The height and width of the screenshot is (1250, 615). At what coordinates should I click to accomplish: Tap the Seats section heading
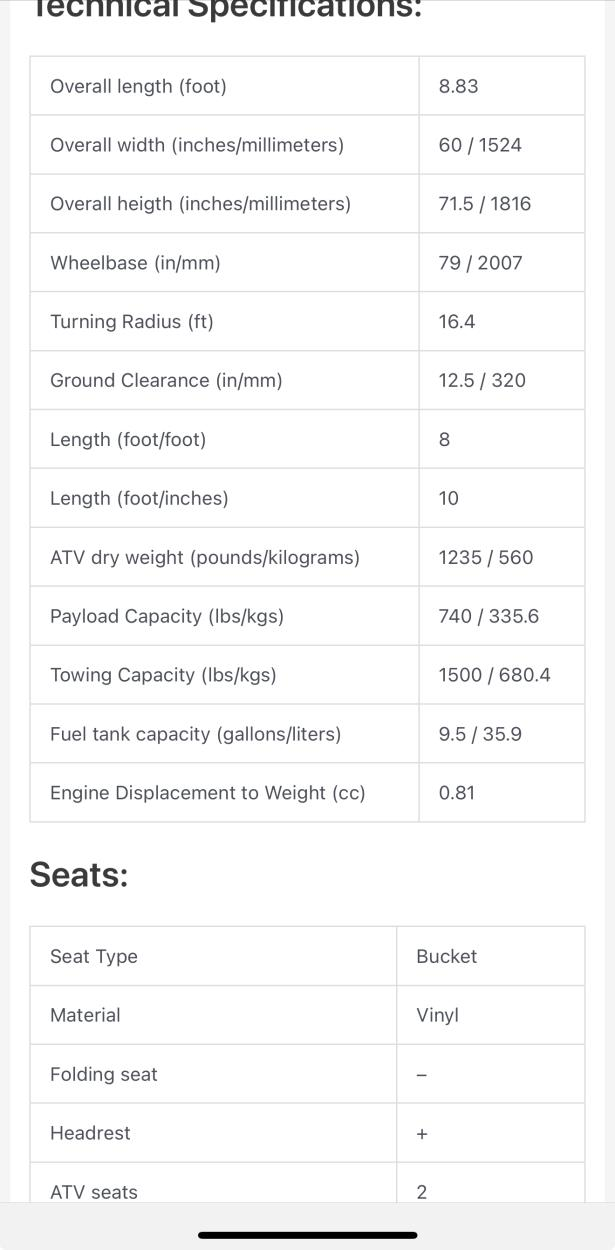[x=79, y=874]
